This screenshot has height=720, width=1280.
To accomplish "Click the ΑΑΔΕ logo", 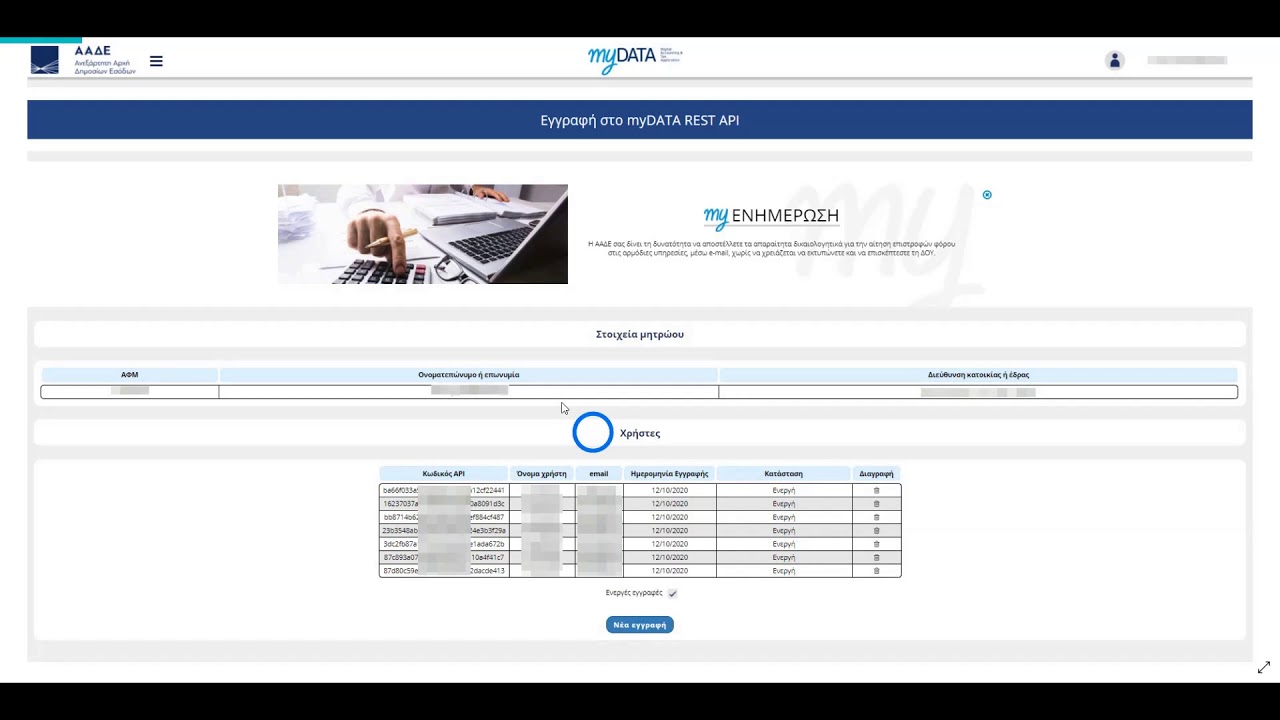I will tap(83, 61).
